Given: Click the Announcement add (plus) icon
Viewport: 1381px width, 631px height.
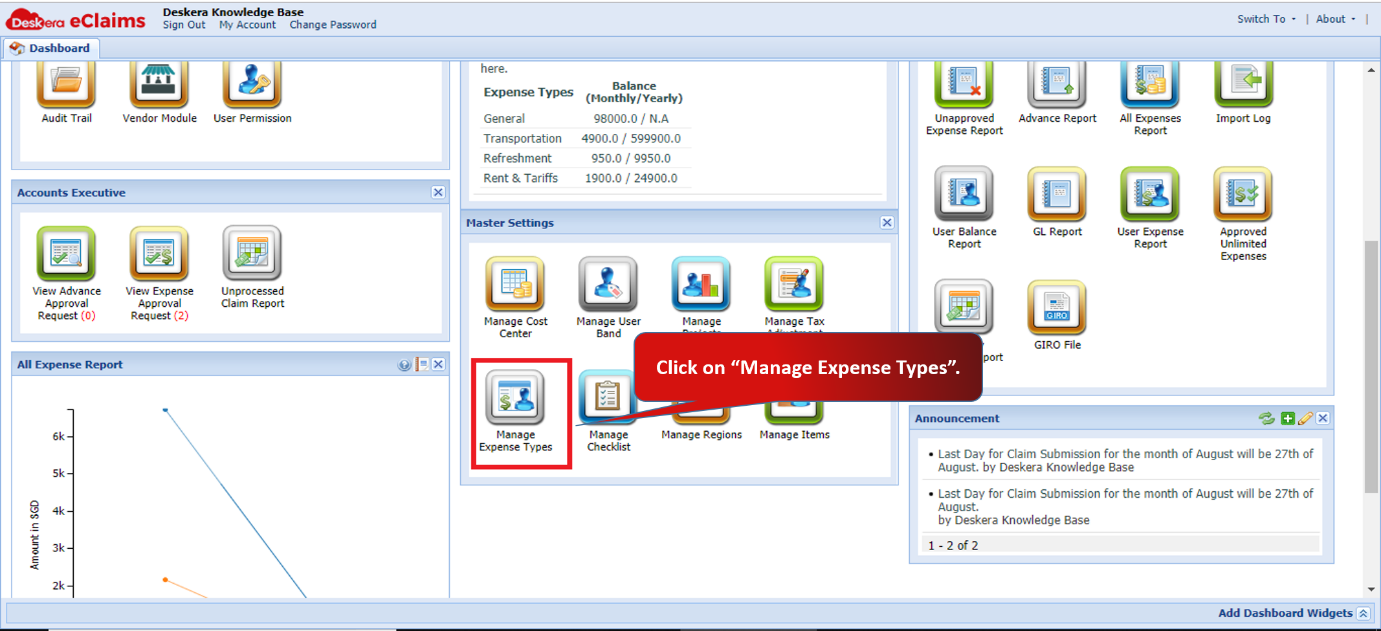Looking at the screenshot, I should coord(1288,418).
